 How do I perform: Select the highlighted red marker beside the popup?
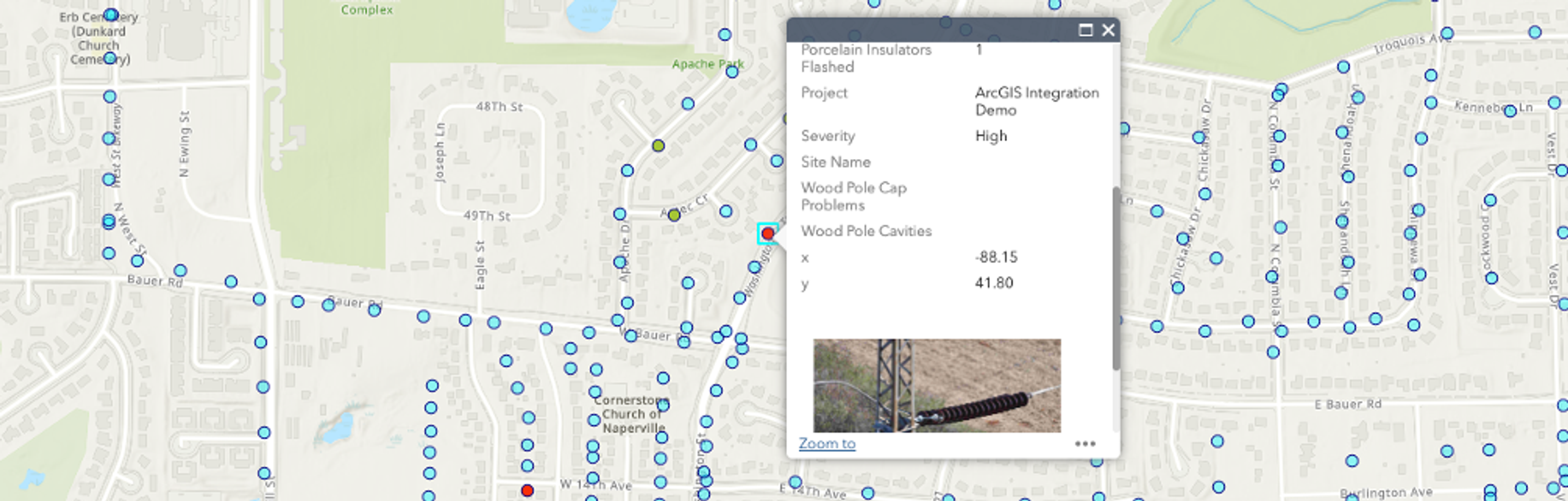[768, 233]
